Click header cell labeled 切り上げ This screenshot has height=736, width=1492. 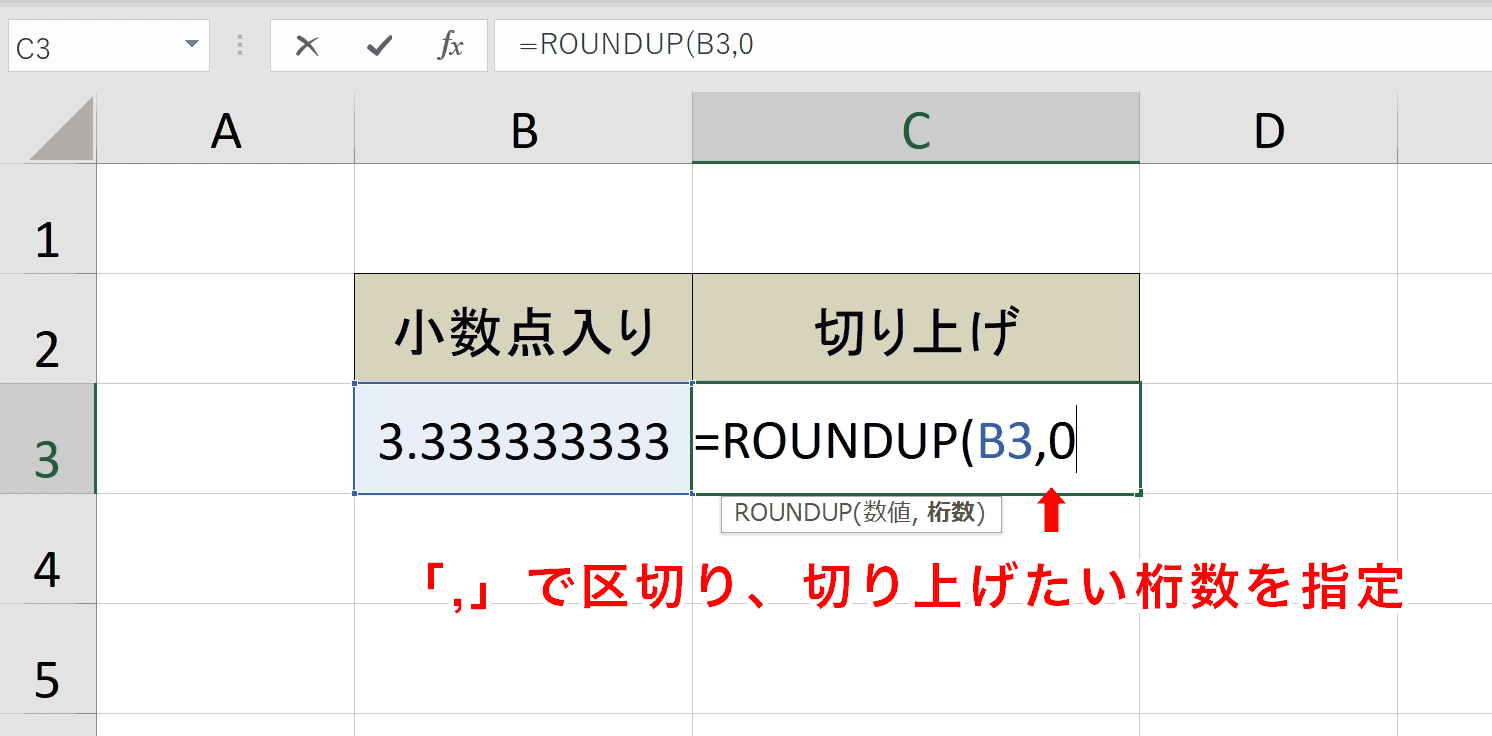click(x=916, y=329)
